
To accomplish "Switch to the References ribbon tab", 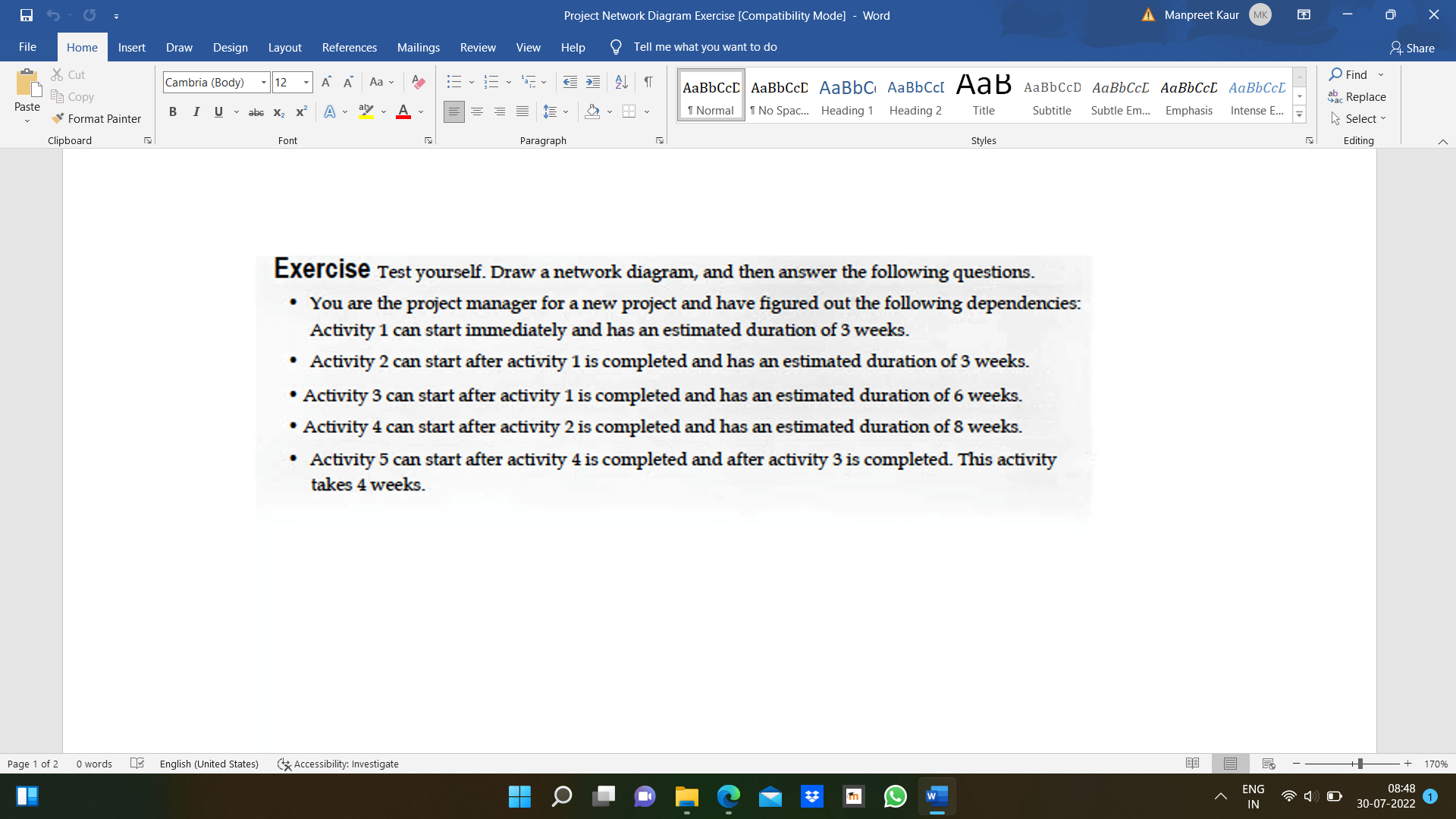I will click(349, 47).
